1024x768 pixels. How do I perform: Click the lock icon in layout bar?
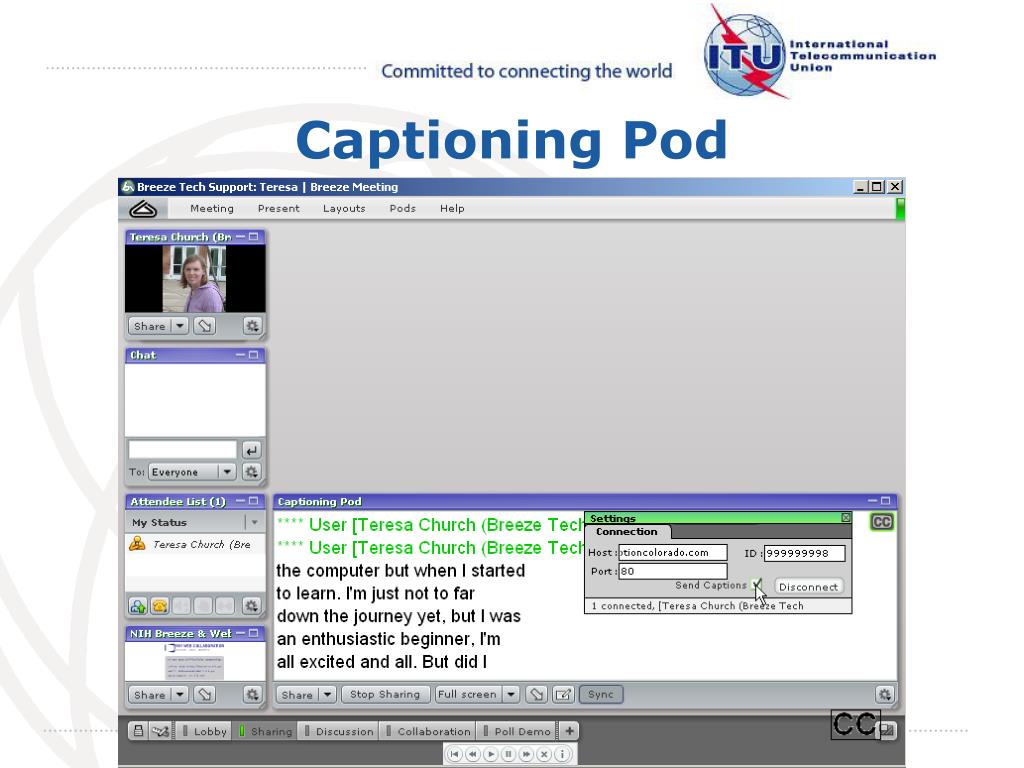[138, 731]
